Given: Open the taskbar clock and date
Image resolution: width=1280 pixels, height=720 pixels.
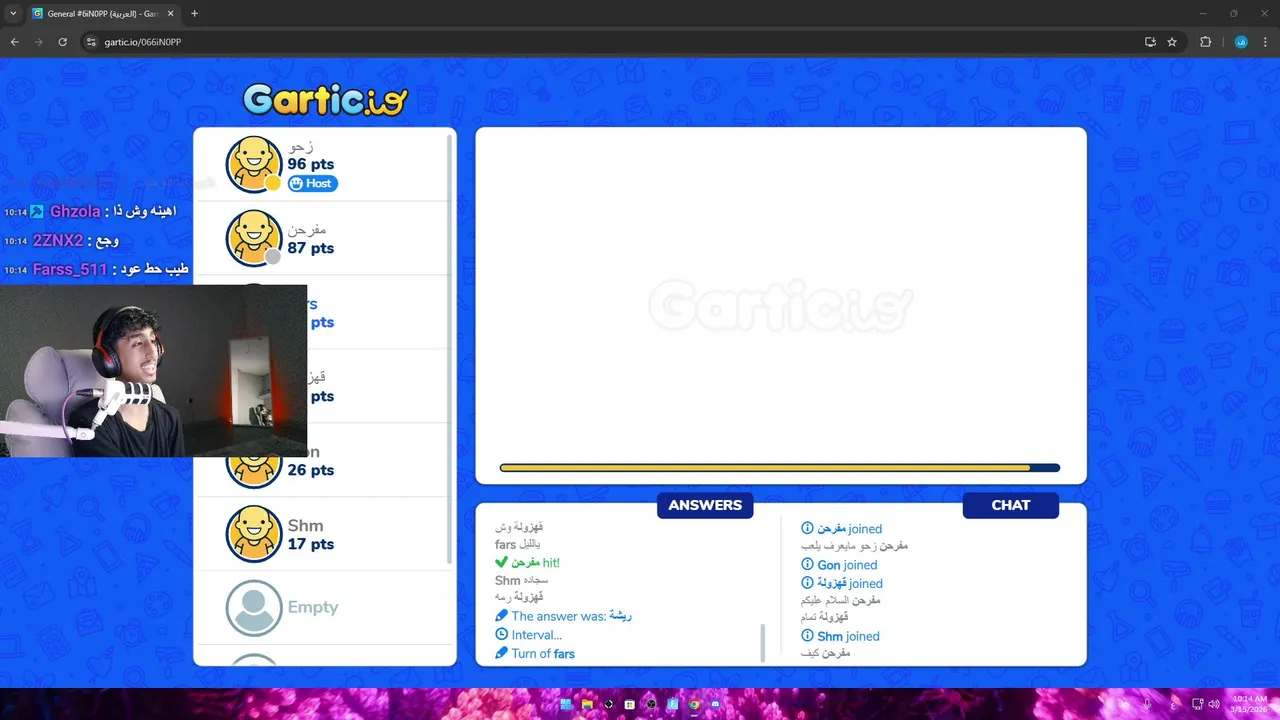Looking at the screenshot, I should click(1249, 704).
